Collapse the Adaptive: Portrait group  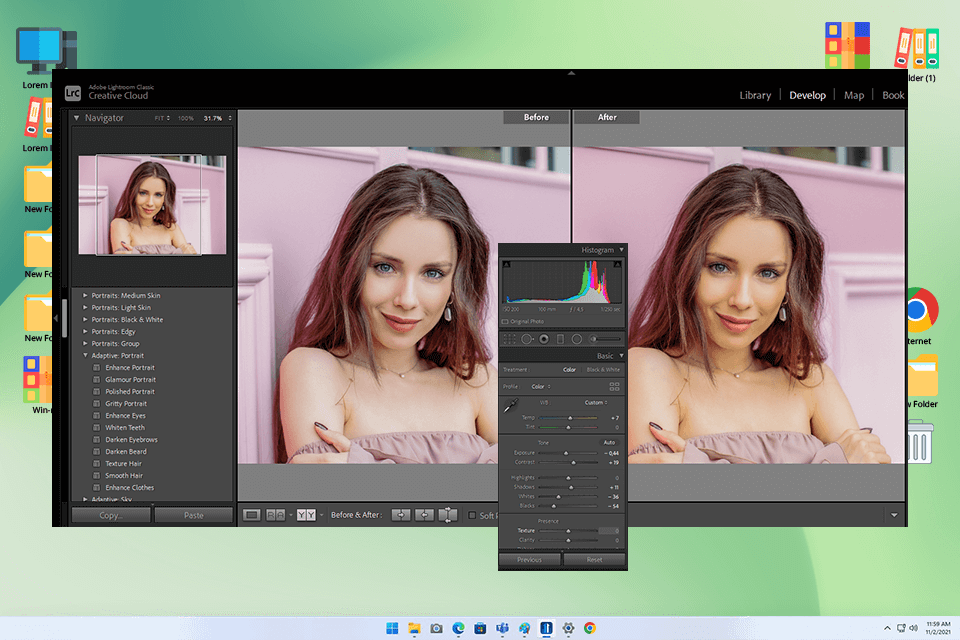tap(85, 355)
